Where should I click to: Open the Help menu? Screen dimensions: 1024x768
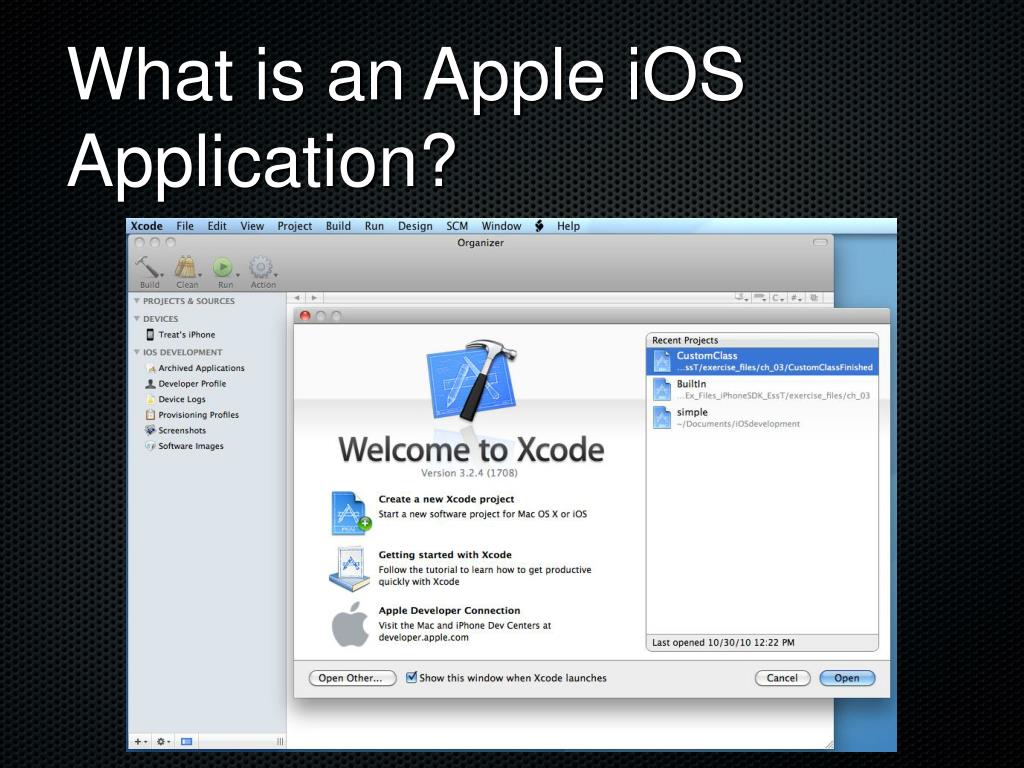(568, 226)
